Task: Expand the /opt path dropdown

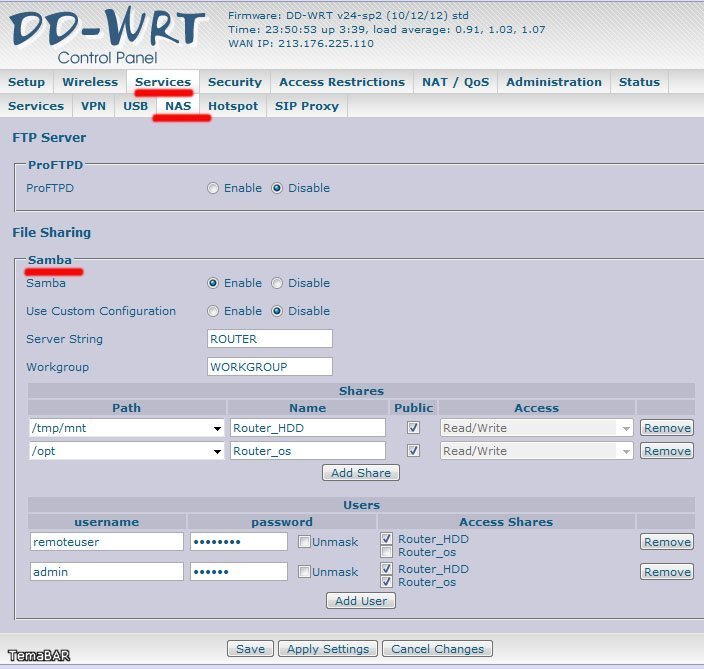Action: (218, 451)
